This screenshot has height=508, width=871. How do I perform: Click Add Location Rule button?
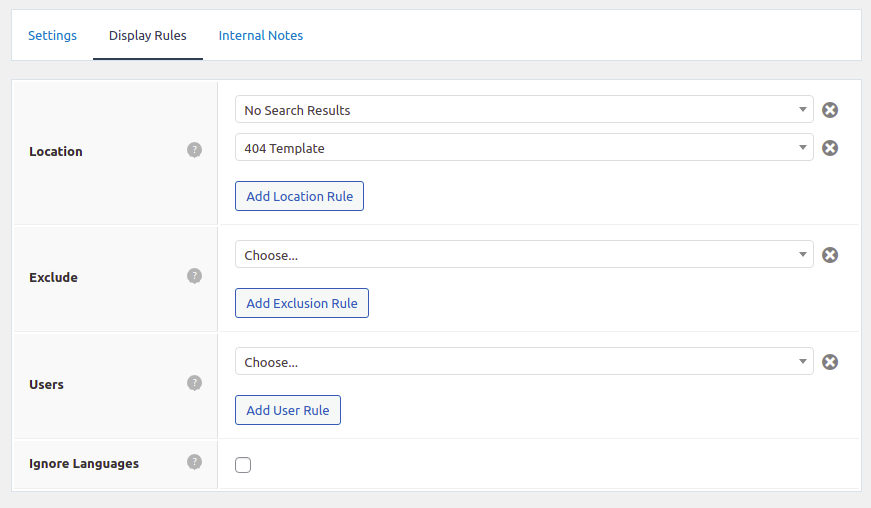pos(299,196)
